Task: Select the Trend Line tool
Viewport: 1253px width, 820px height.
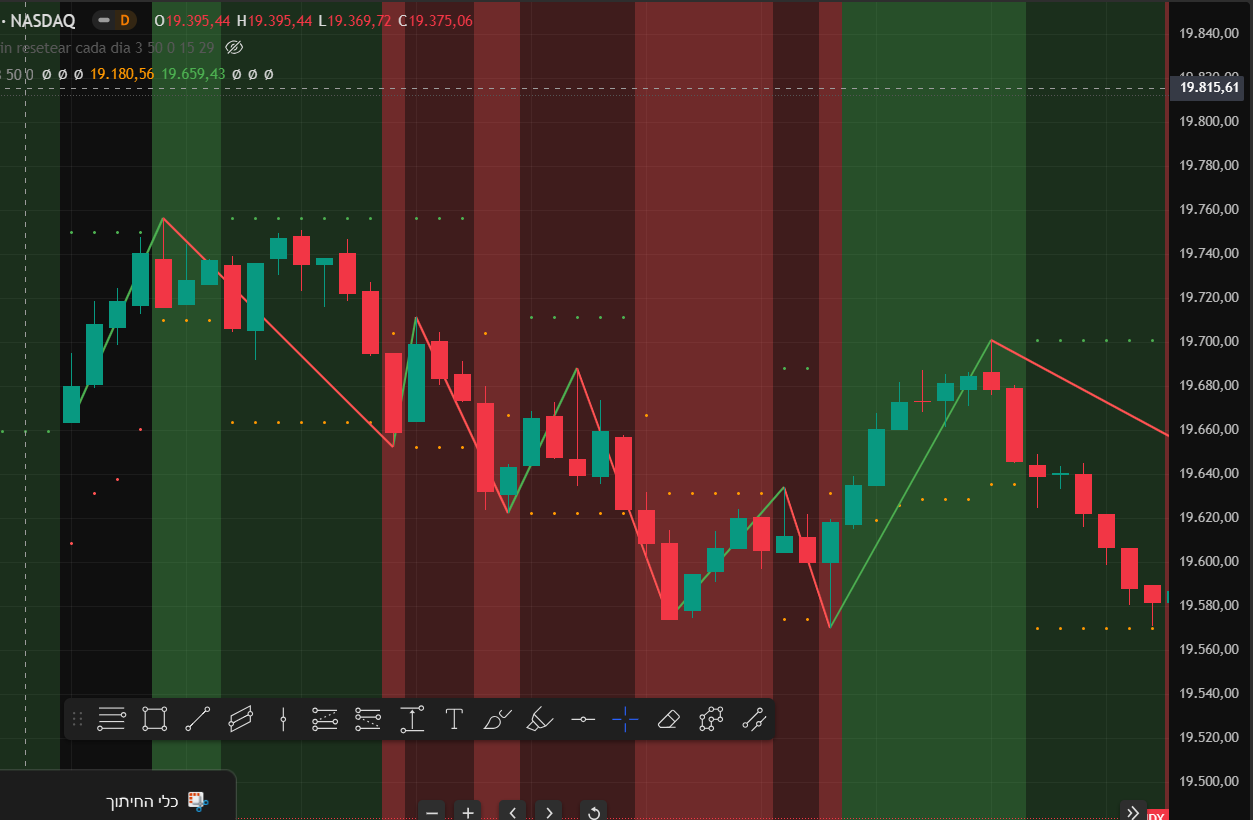Action: pyautogui.click(x=197, y=719)
